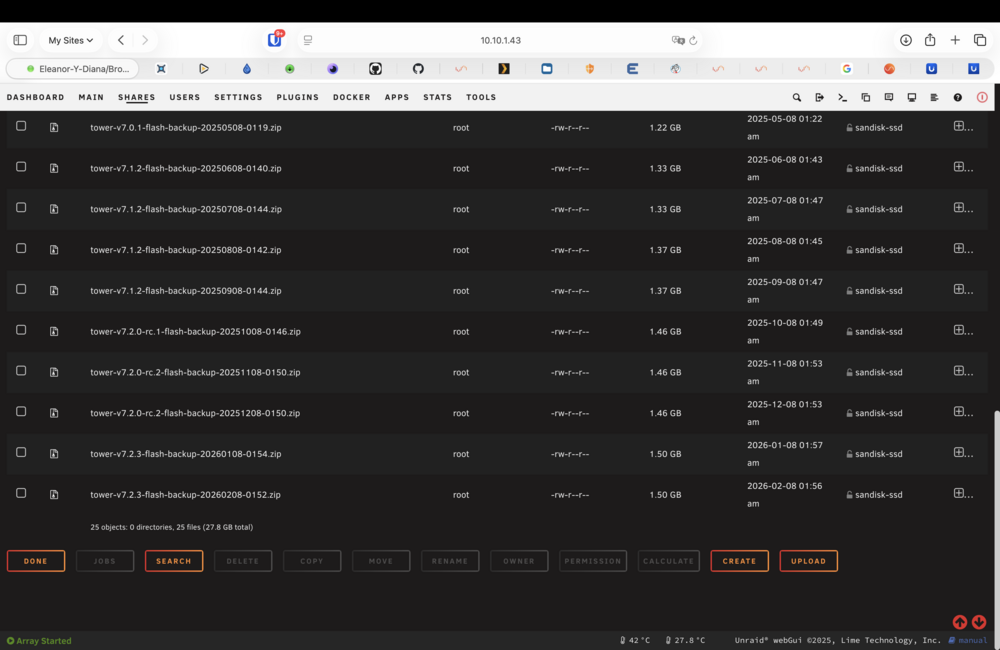Open the help question mark icon
The image size is (1000, 650).
tap(957, 98)
